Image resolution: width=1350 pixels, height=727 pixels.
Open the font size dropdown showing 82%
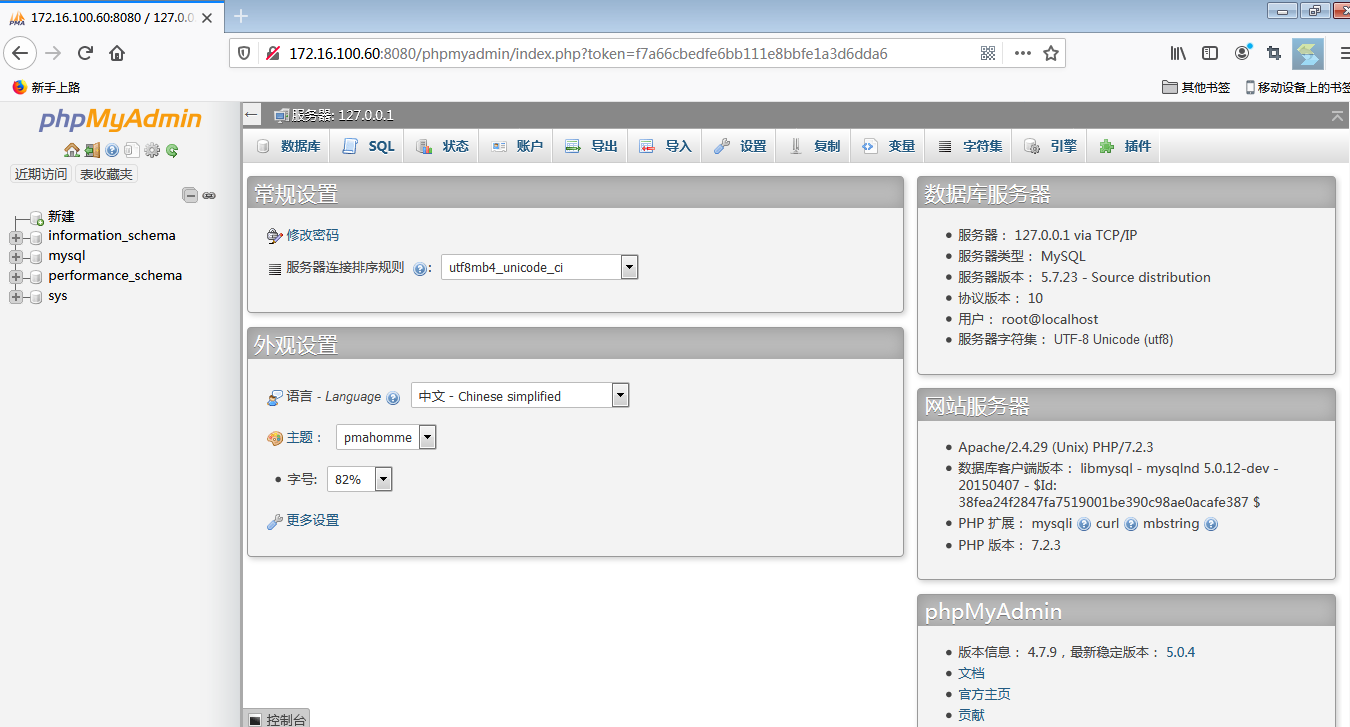coord(360,479)
